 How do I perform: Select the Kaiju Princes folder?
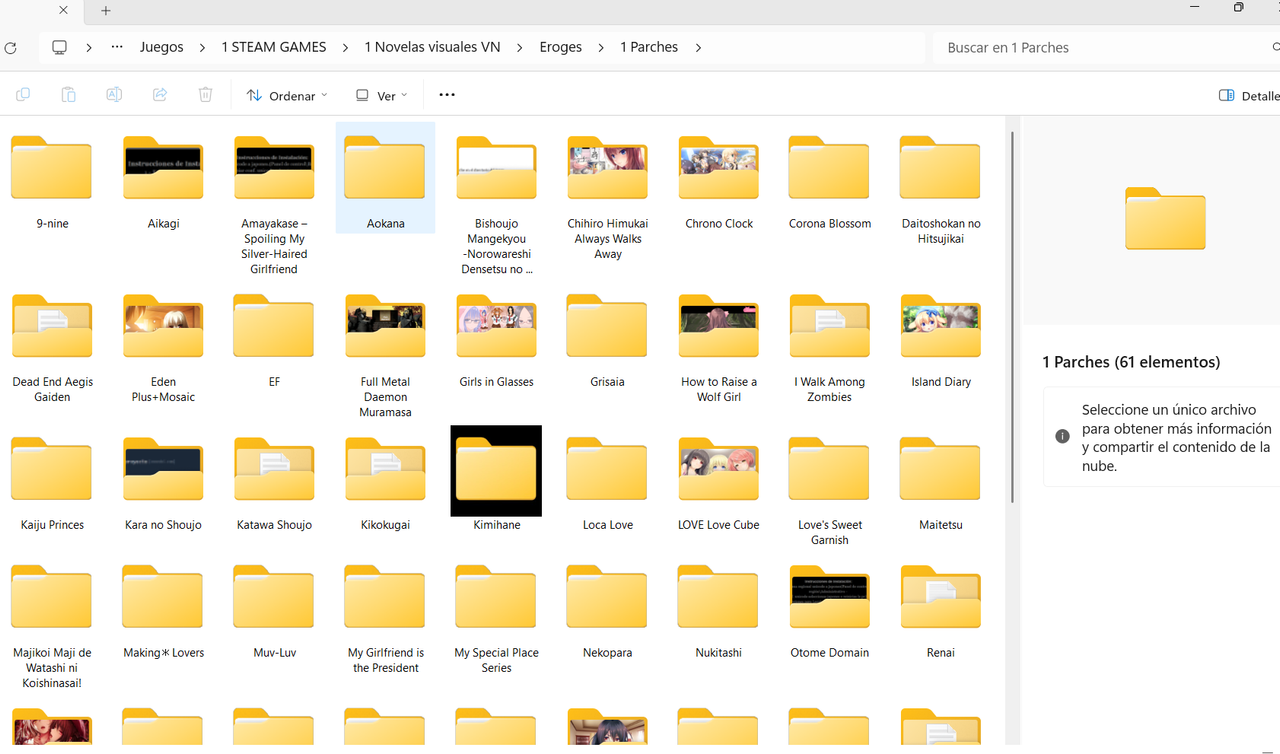(52, 484)
